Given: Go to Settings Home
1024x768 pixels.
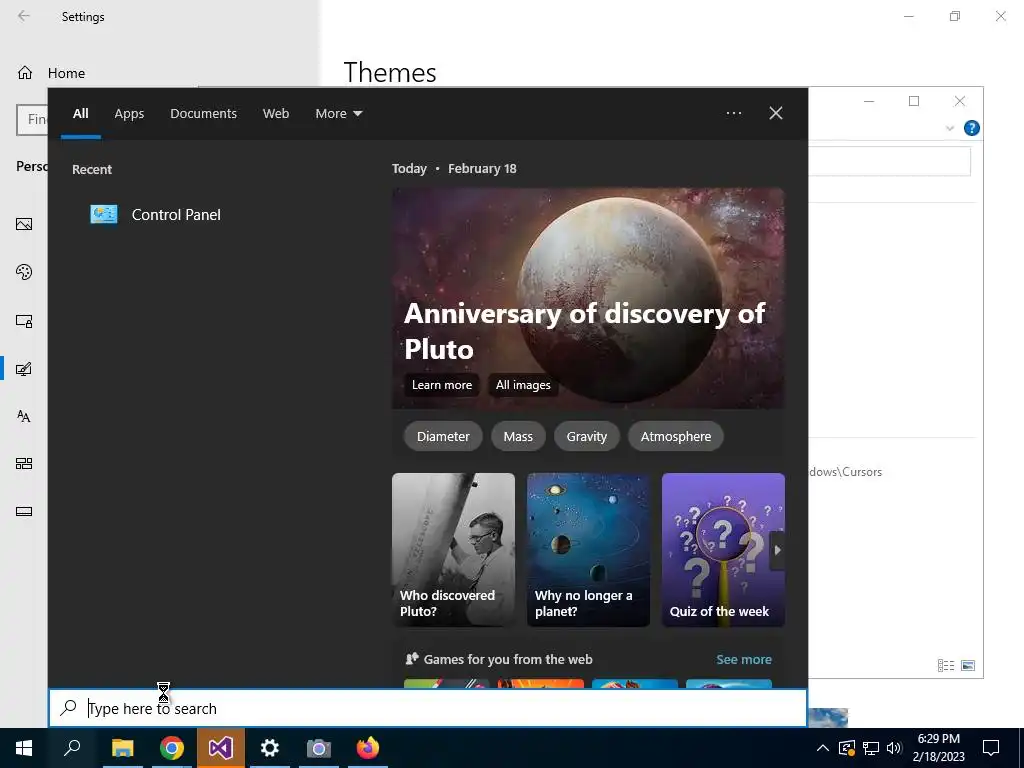Looking at the screenshot, I should [x=51, y=73].
